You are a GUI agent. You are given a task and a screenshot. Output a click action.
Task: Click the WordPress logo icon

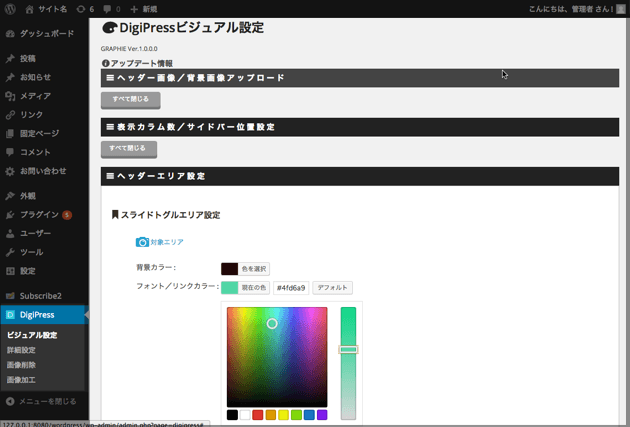click(10, 9)
